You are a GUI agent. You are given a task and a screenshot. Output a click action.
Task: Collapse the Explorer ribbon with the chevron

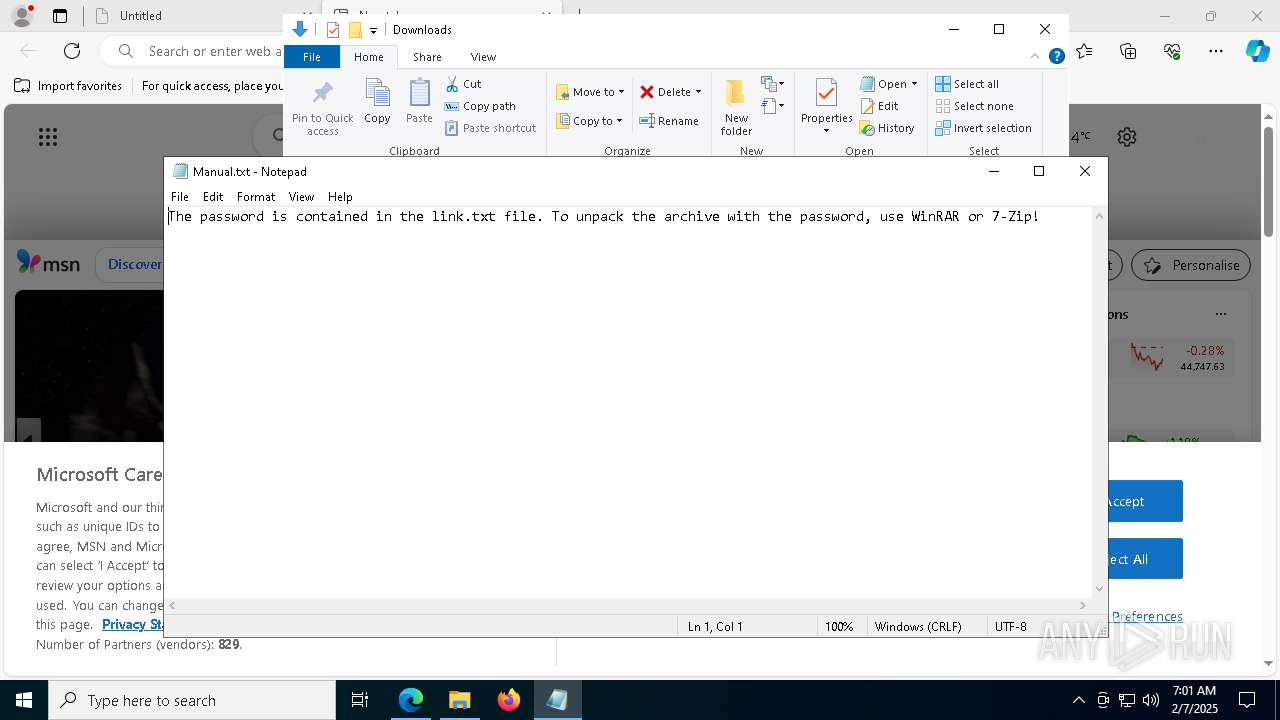pyautogui.click(x=1035, y=57)
